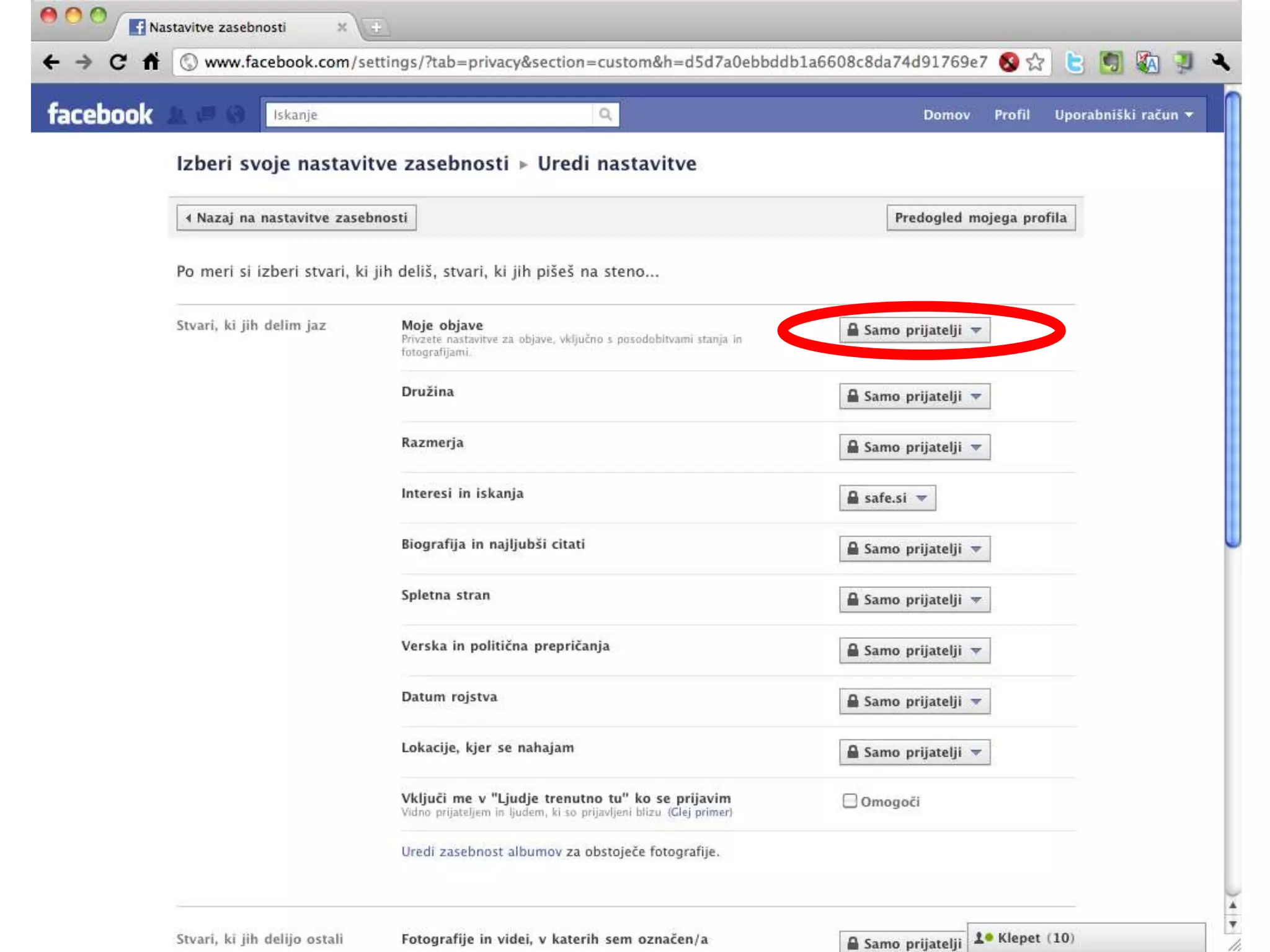Click the Twitter bird extension icon
The image size is (1270, 952).
tap(1075, 63)
